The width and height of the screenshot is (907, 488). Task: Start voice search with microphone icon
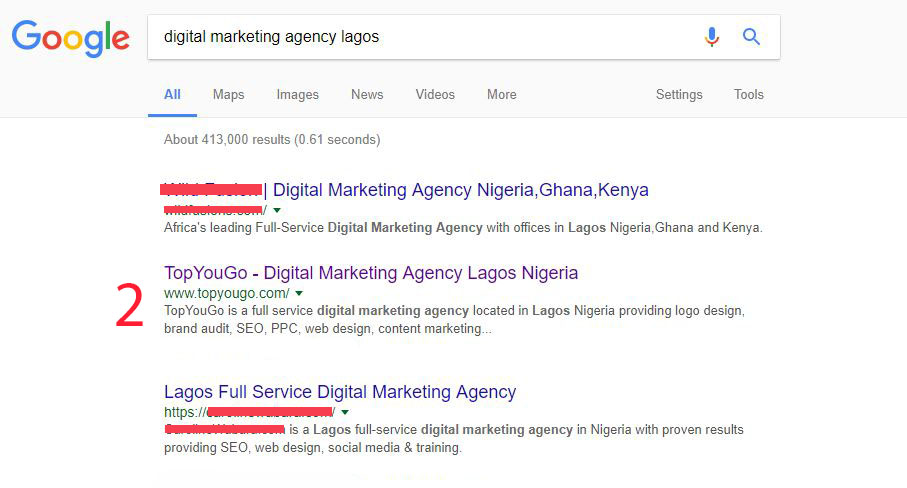tap(711, 36)
